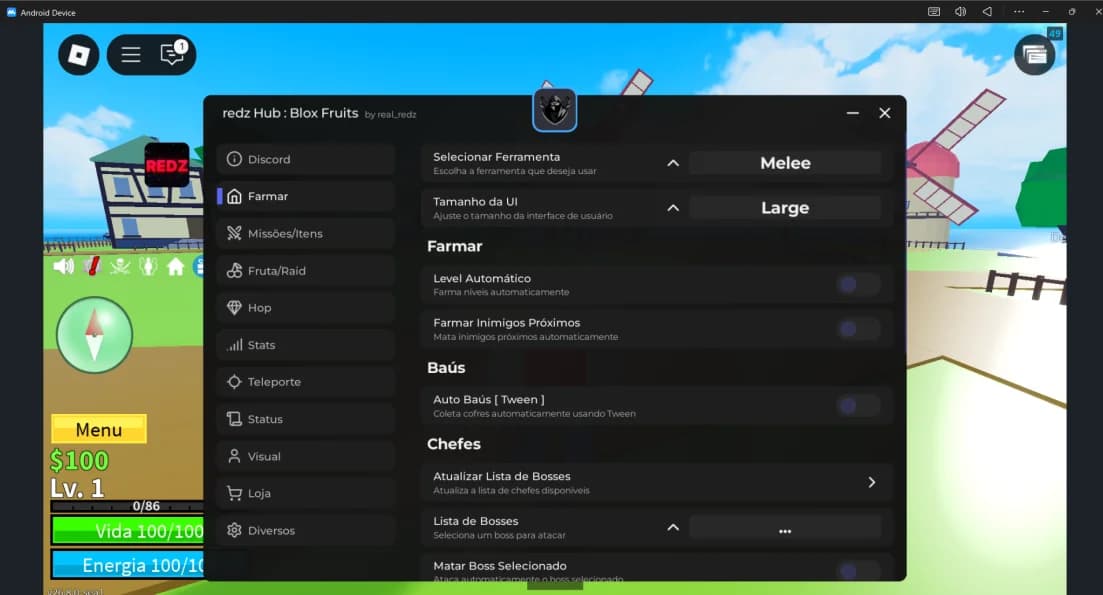Click the green compass in game
Image resolution: width=1103 pixels, height=595 pixels.
click(x=95, y=334)
